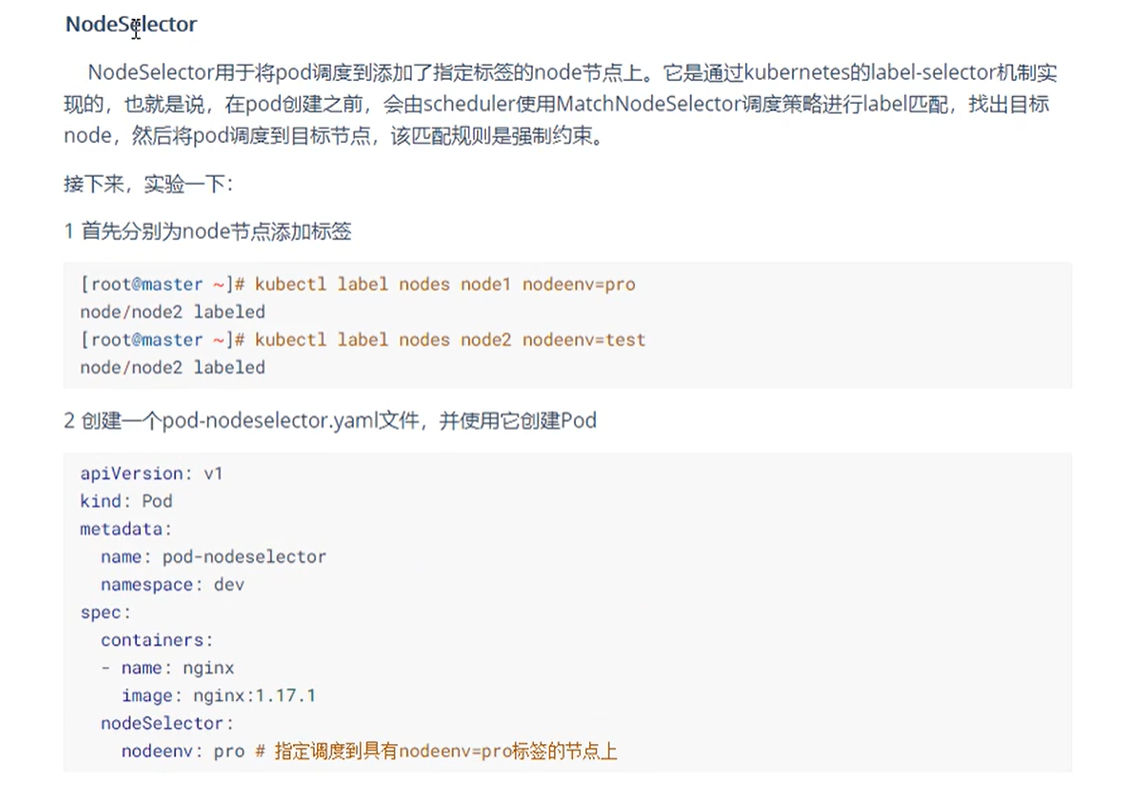This screenshot has height=787, width=1147.
Task: Click the 'namespace: dev' line
Action: pyautogui.click(x=172, y=584)
